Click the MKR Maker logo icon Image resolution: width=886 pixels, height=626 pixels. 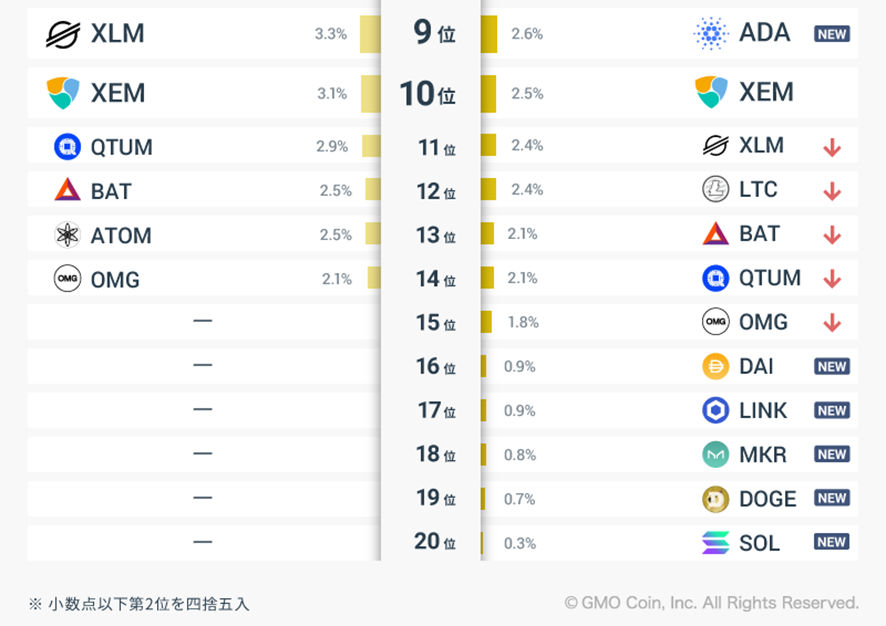coord(715,454)
